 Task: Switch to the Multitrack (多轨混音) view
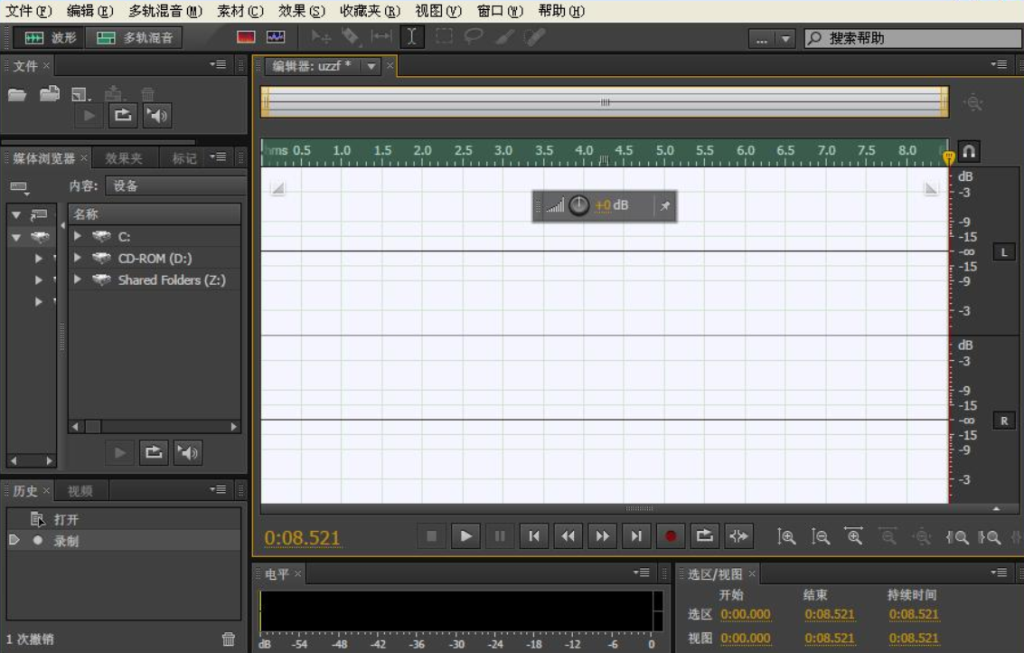(135, 38)
